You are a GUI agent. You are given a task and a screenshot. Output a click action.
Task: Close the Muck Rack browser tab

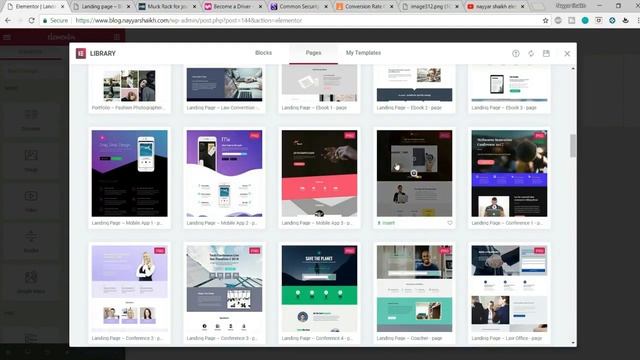pos(194,7)
